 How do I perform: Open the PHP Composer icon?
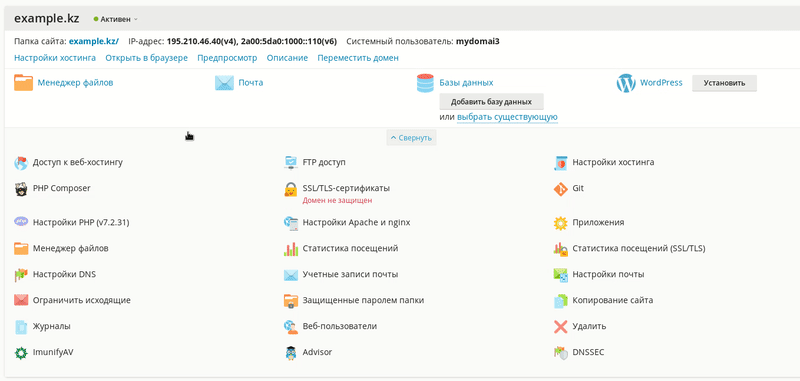[x=21, y=189]
